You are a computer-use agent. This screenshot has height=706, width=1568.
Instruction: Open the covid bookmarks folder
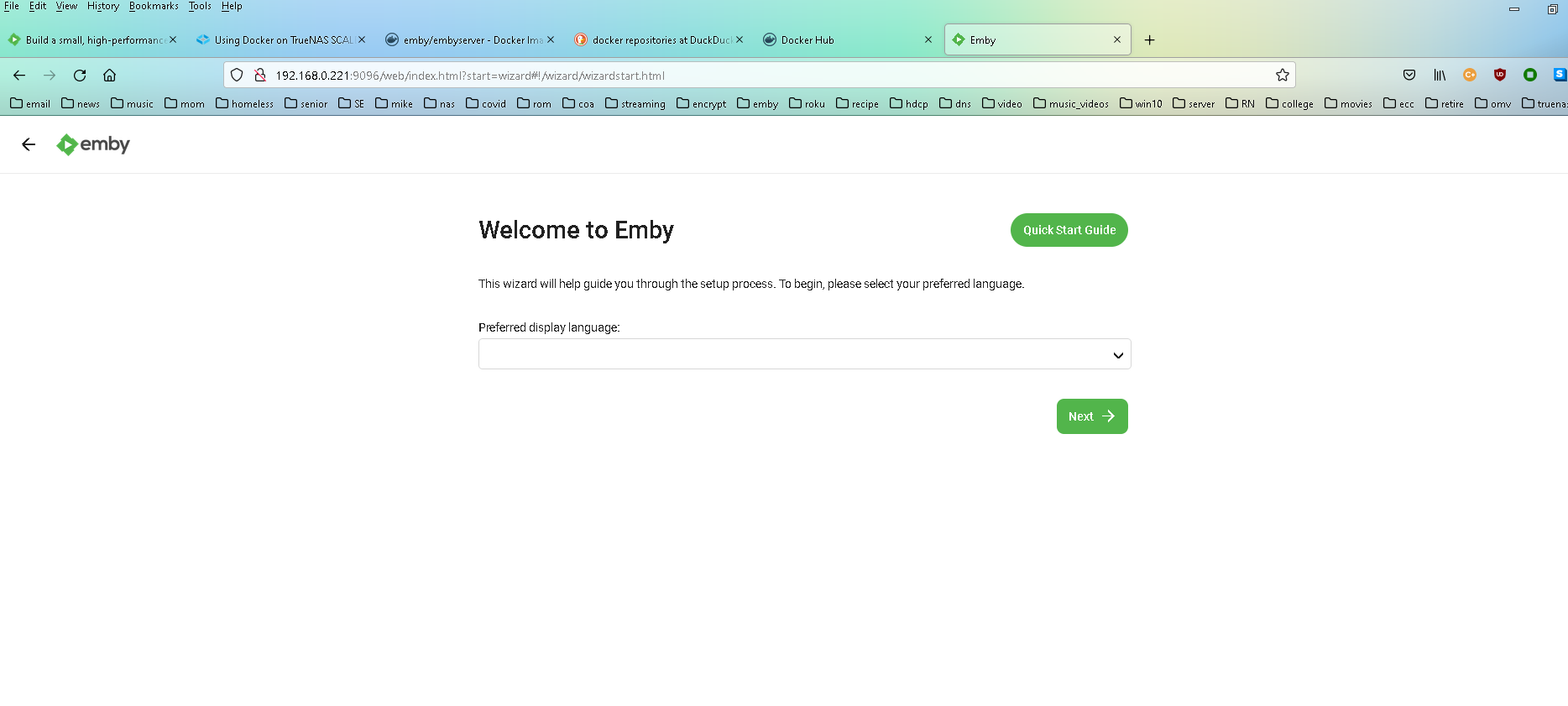click(486, 103)
